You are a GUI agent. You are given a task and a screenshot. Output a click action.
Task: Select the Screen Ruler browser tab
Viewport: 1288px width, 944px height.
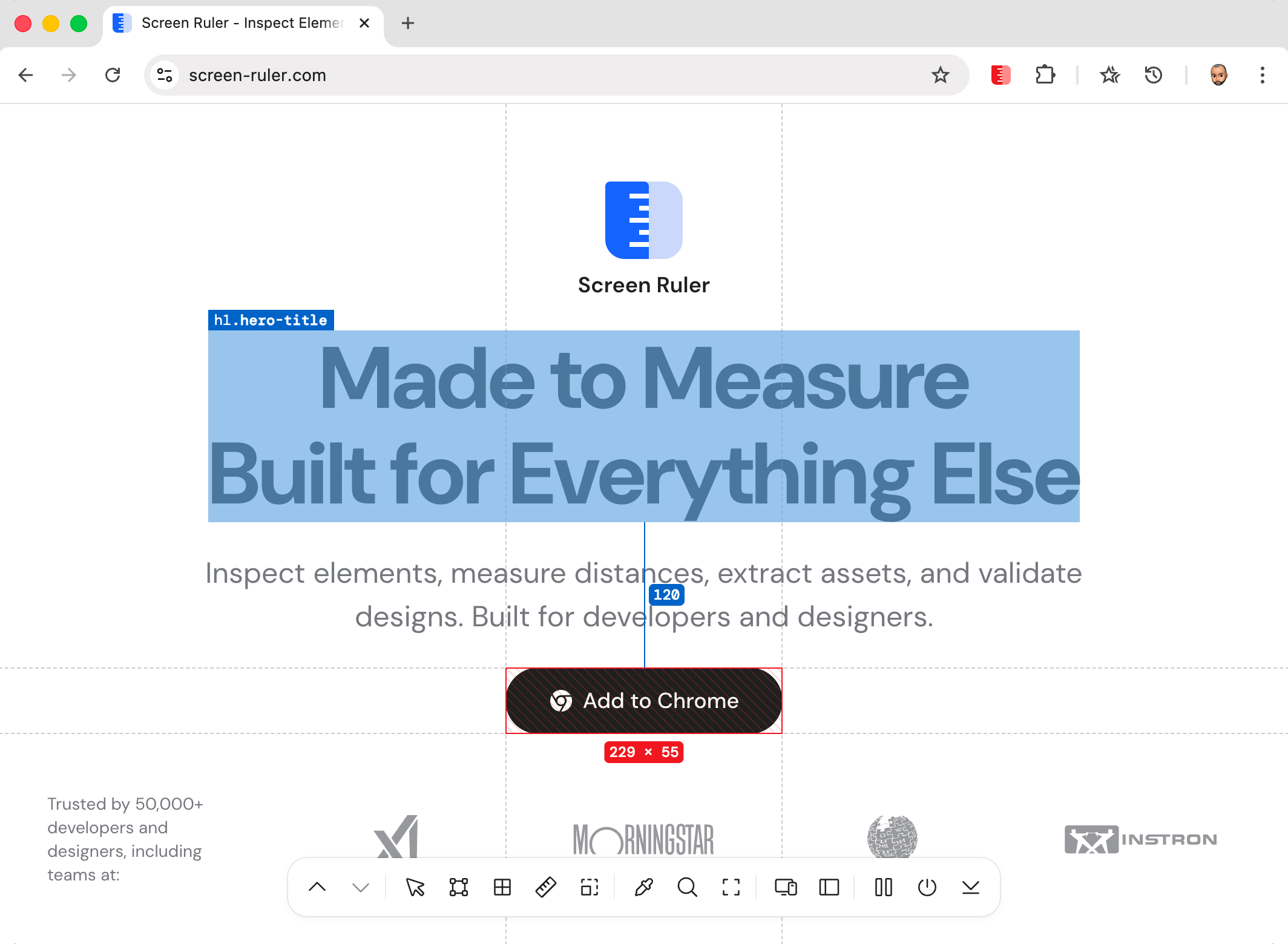pyautogui.click(x=242, y=24)
